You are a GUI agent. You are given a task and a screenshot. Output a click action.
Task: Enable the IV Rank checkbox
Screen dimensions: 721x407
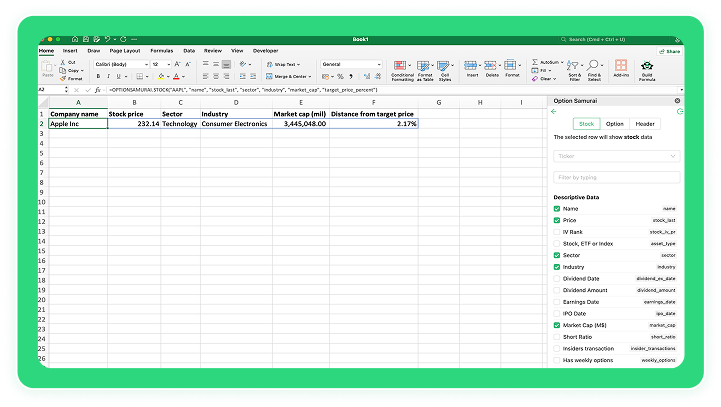557,232
